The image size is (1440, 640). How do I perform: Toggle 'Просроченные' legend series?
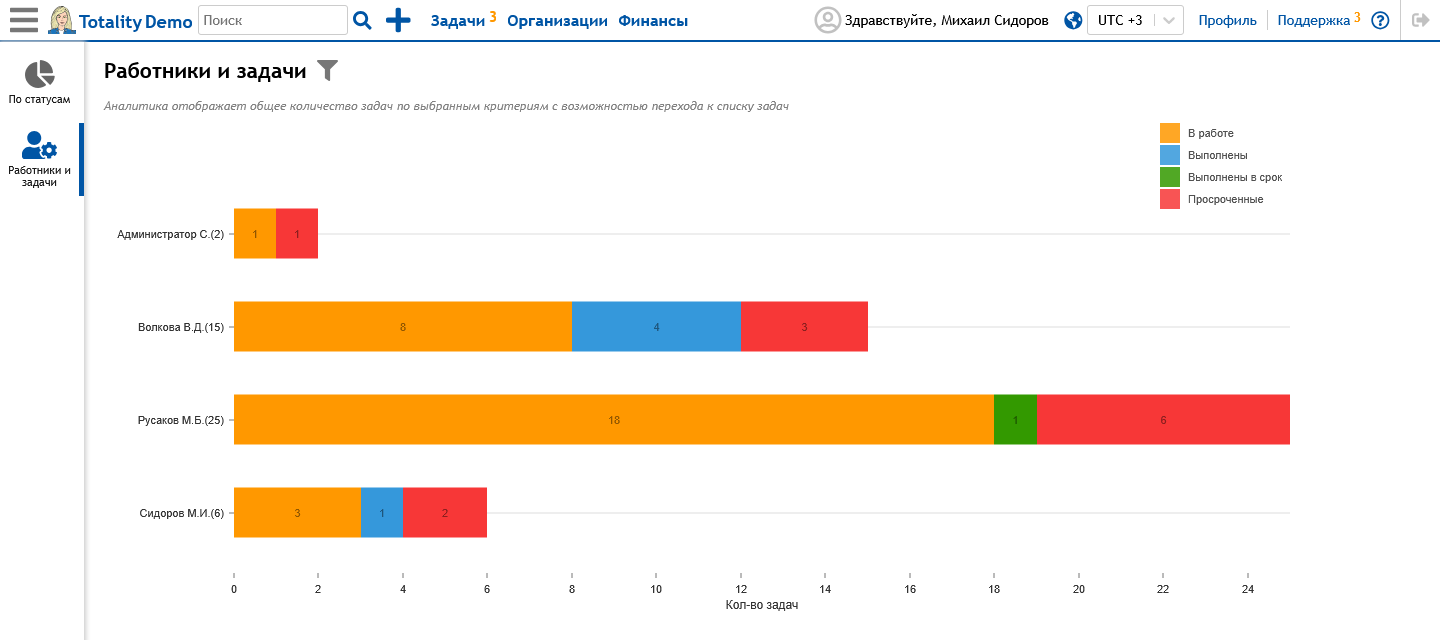pos(1170,199)
